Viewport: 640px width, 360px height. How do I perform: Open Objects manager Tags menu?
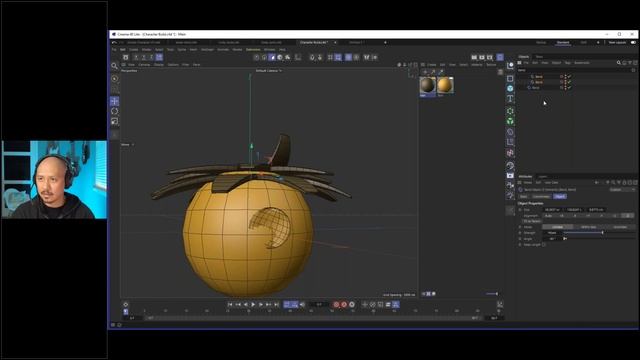click(567, 63)
